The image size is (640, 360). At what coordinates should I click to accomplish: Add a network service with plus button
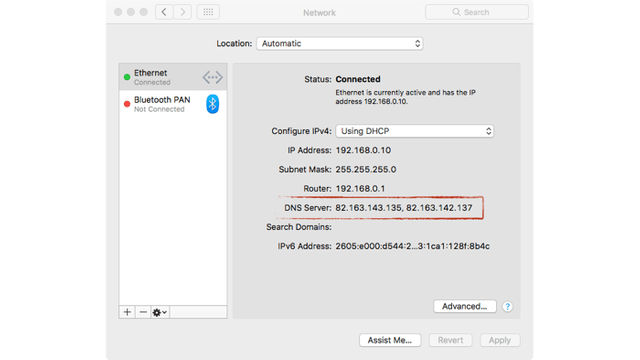127,312
